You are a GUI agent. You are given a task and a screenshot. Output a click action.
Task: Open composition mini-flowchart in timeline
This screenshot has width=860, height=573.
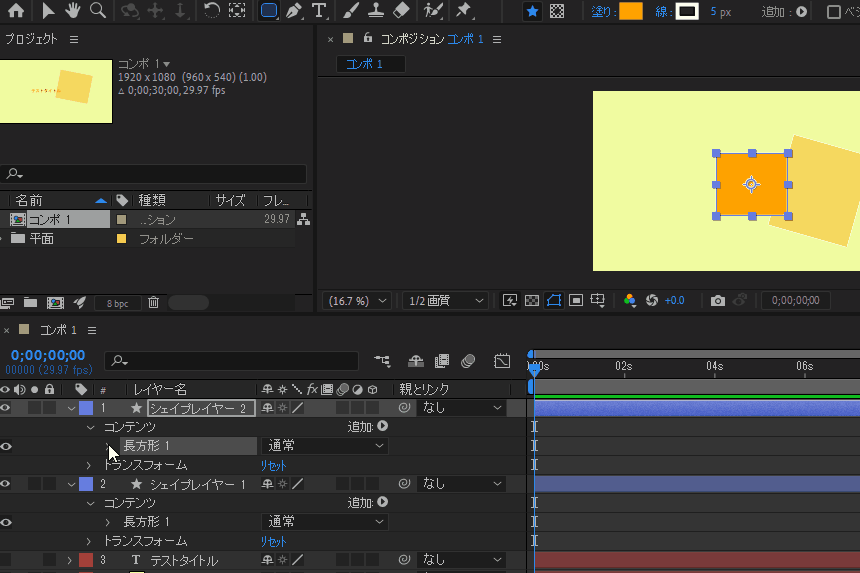coord(382,361)
